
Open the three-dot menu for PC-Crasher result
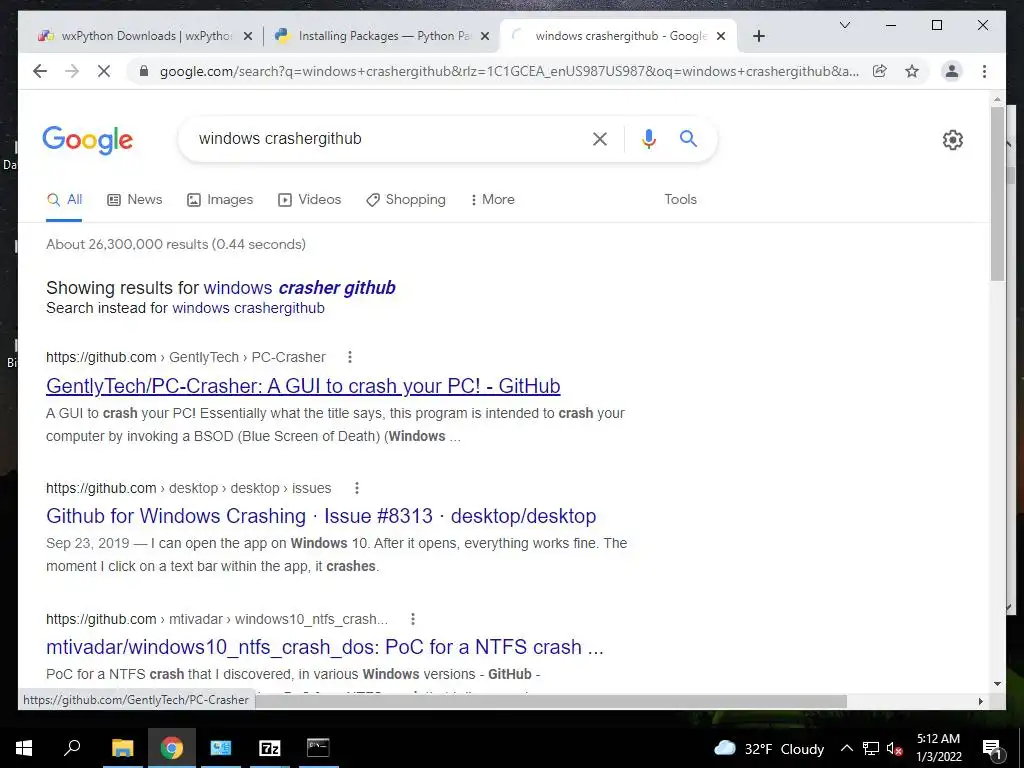click(350, 357)
